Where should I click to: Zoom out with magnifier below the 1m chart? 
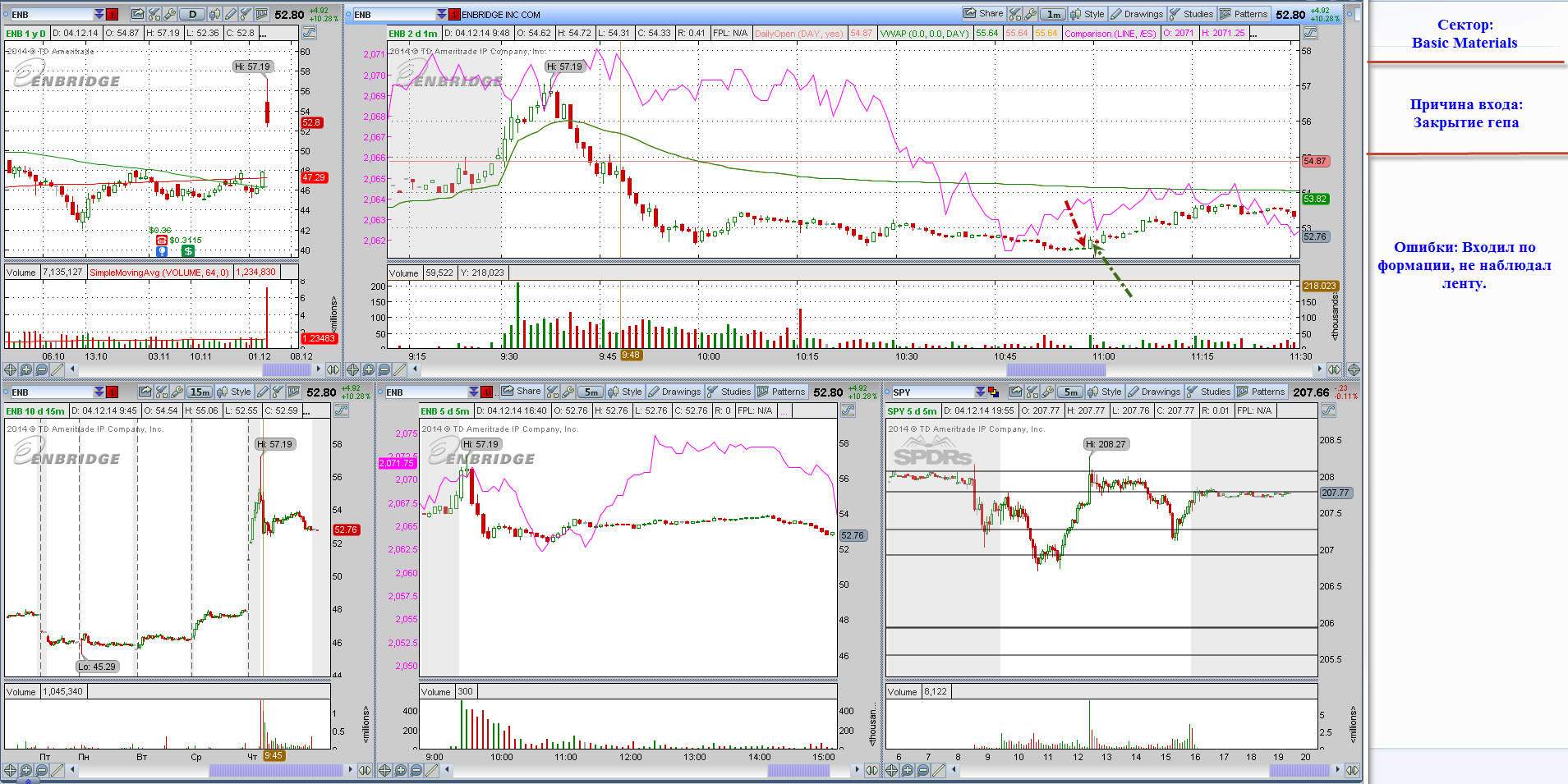(384, 370)
